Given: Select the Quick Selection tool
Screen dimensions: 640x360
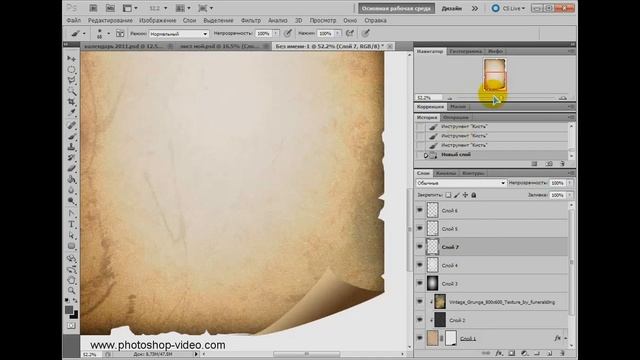Looking at the screenshot, I should click(x=71, y=91).
